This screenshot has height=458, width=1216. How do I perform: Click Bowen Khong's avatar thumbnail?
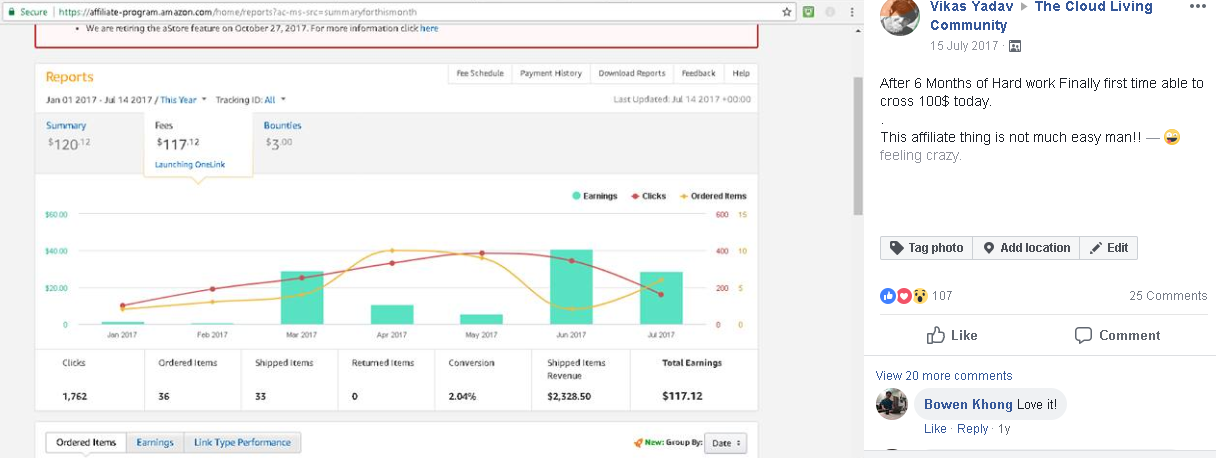click(x=891, y=404)
